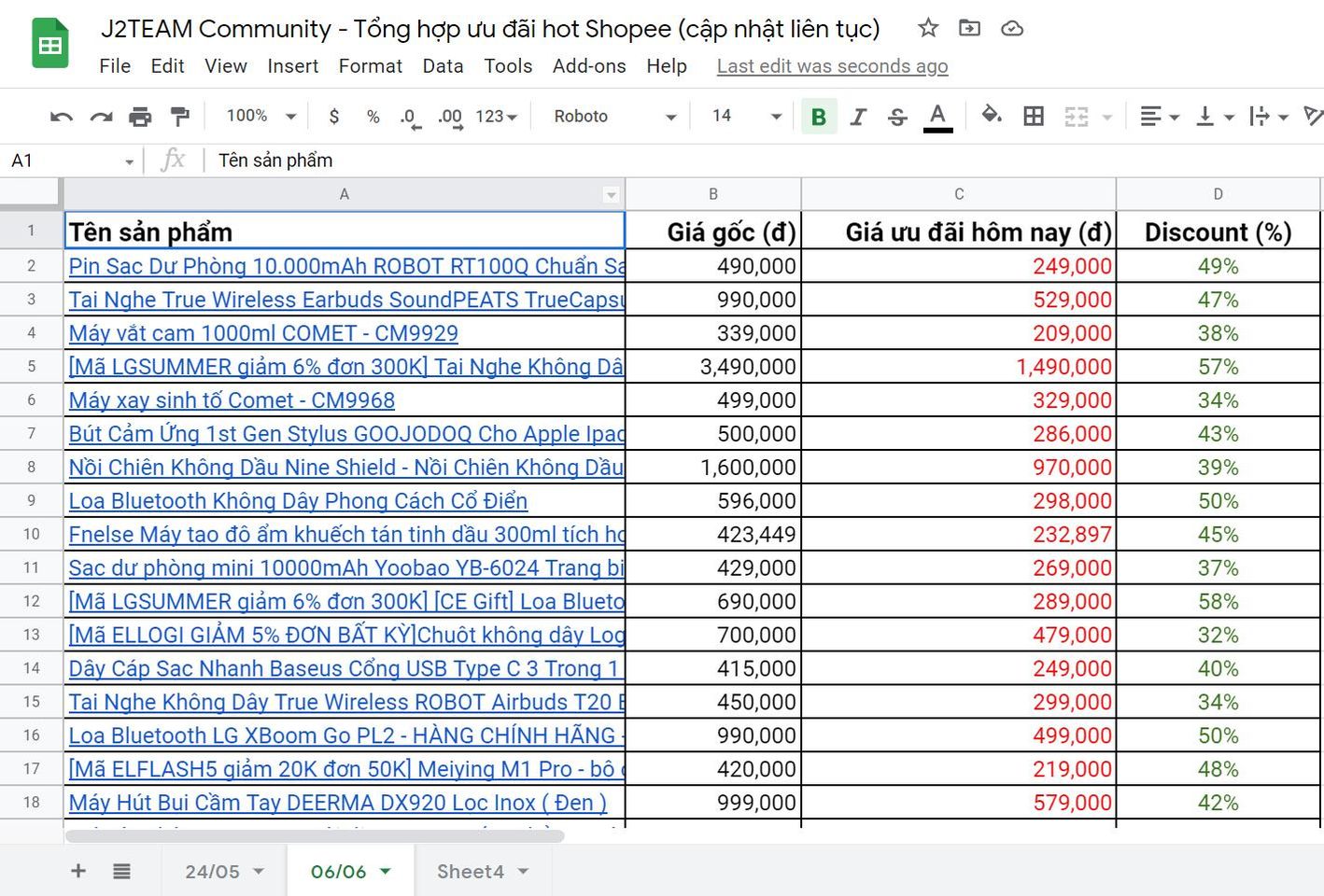Open the Edit menu
This screenshot has width=1324, height=896.
(167, 66)
